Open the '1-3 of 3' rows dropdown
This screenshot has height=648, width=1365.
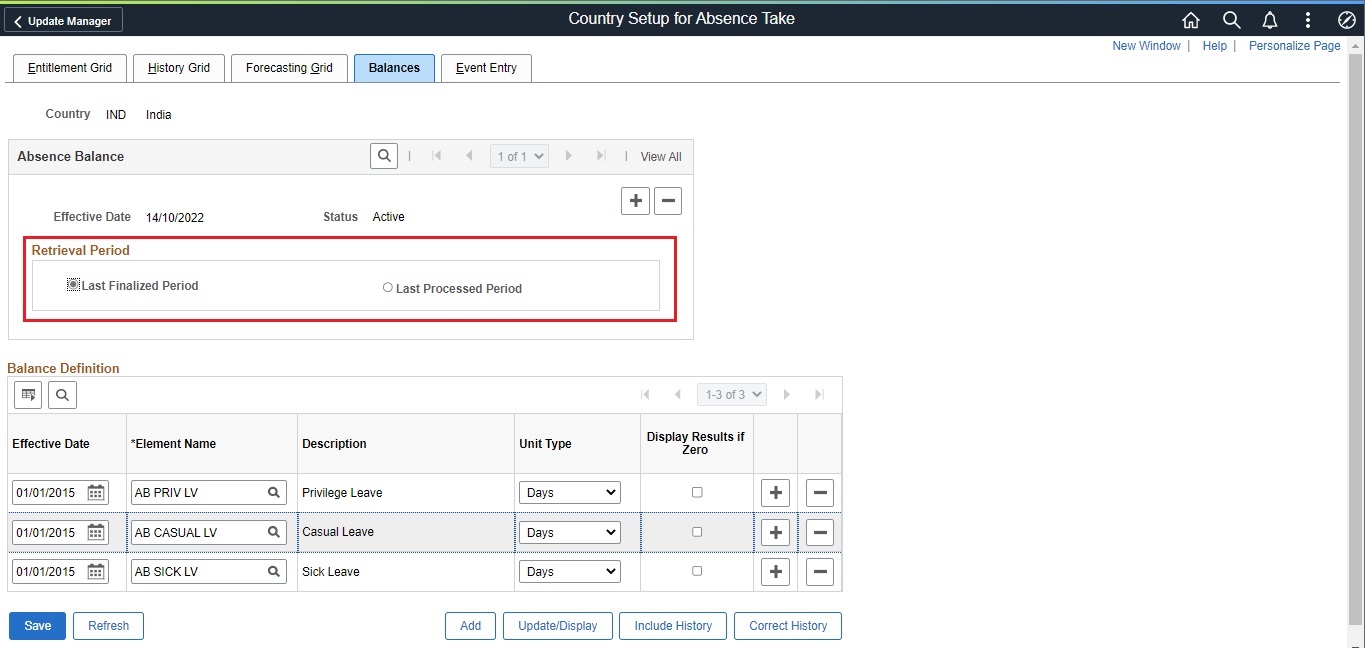pyautogui.click(x=731, y=394)
